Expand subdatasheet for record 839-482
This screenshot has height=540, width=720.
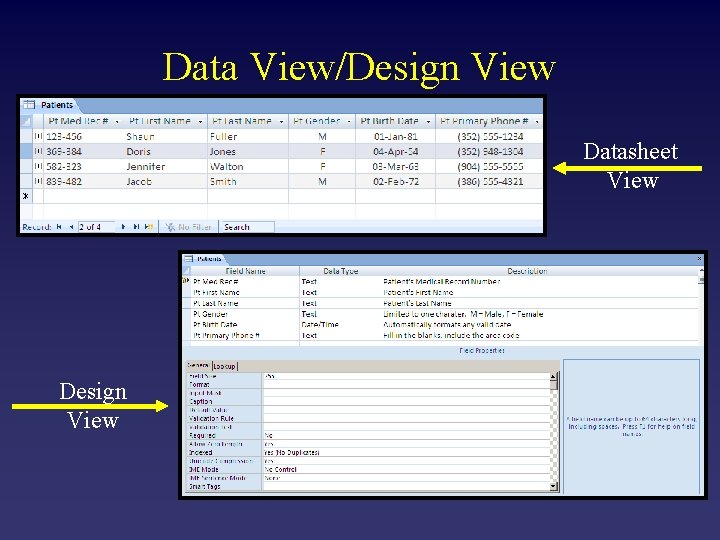click(x=39, y=181)
